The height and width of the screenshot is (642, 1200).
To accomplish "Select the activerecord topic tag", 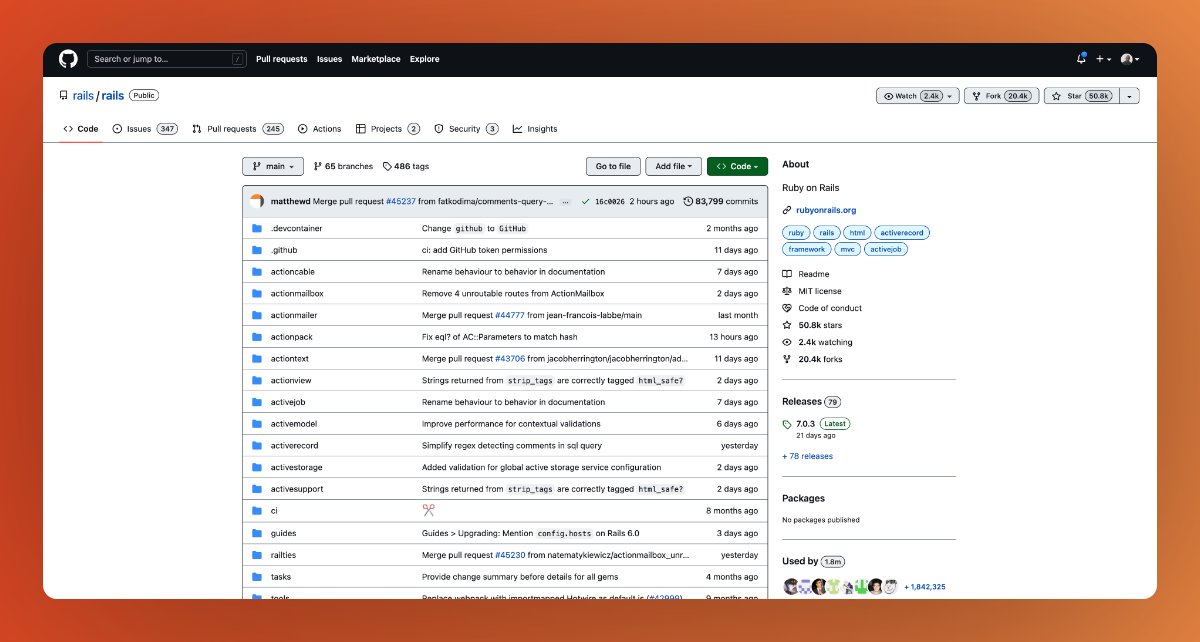I will click(903, 232).
